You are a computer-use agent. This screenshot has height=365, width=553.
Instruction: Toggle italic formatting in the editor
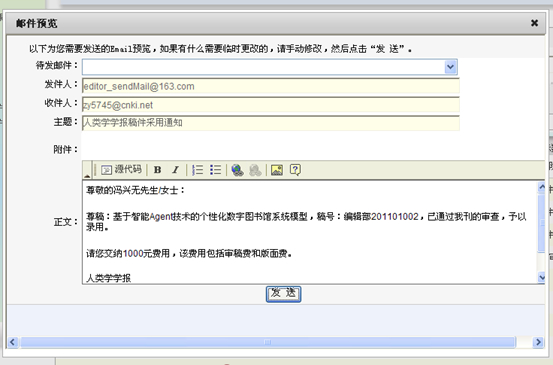175,170
